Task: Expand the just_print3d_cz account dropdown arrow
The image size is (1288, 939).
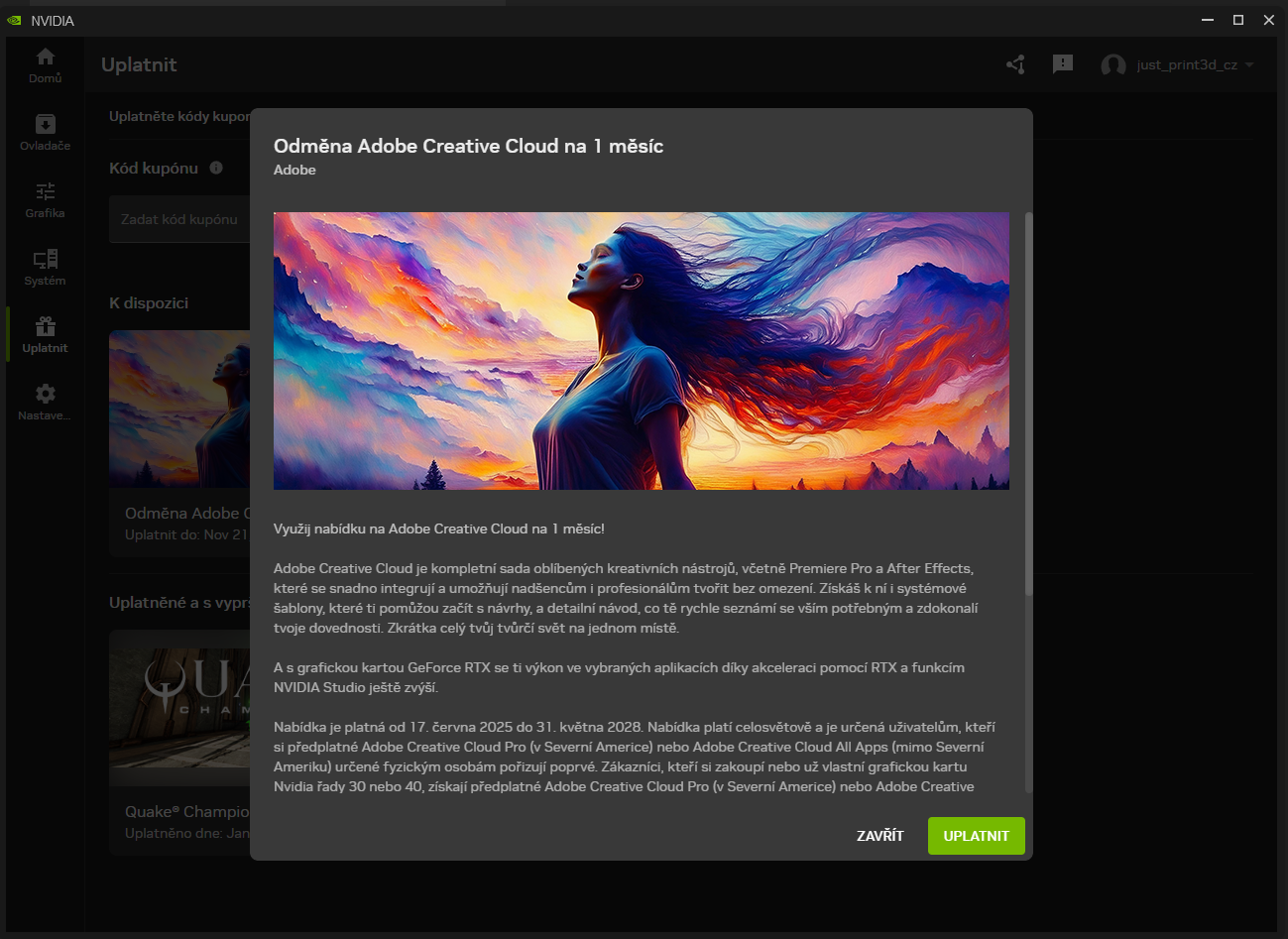Action: click(1249, 65)
